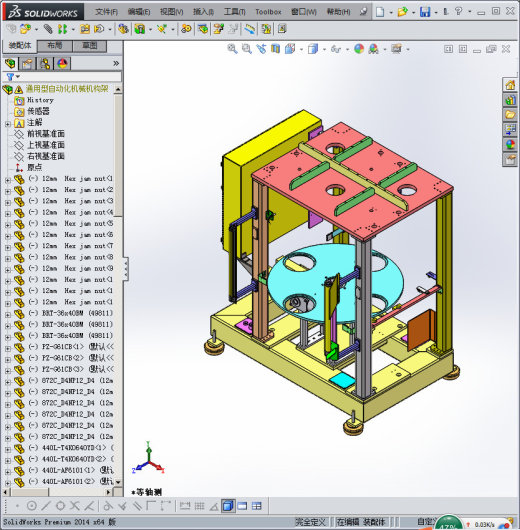The height and width of the screenshot is (530, 520).
Task: Click the Save floppy disk icon
Action: click(425, 12)
